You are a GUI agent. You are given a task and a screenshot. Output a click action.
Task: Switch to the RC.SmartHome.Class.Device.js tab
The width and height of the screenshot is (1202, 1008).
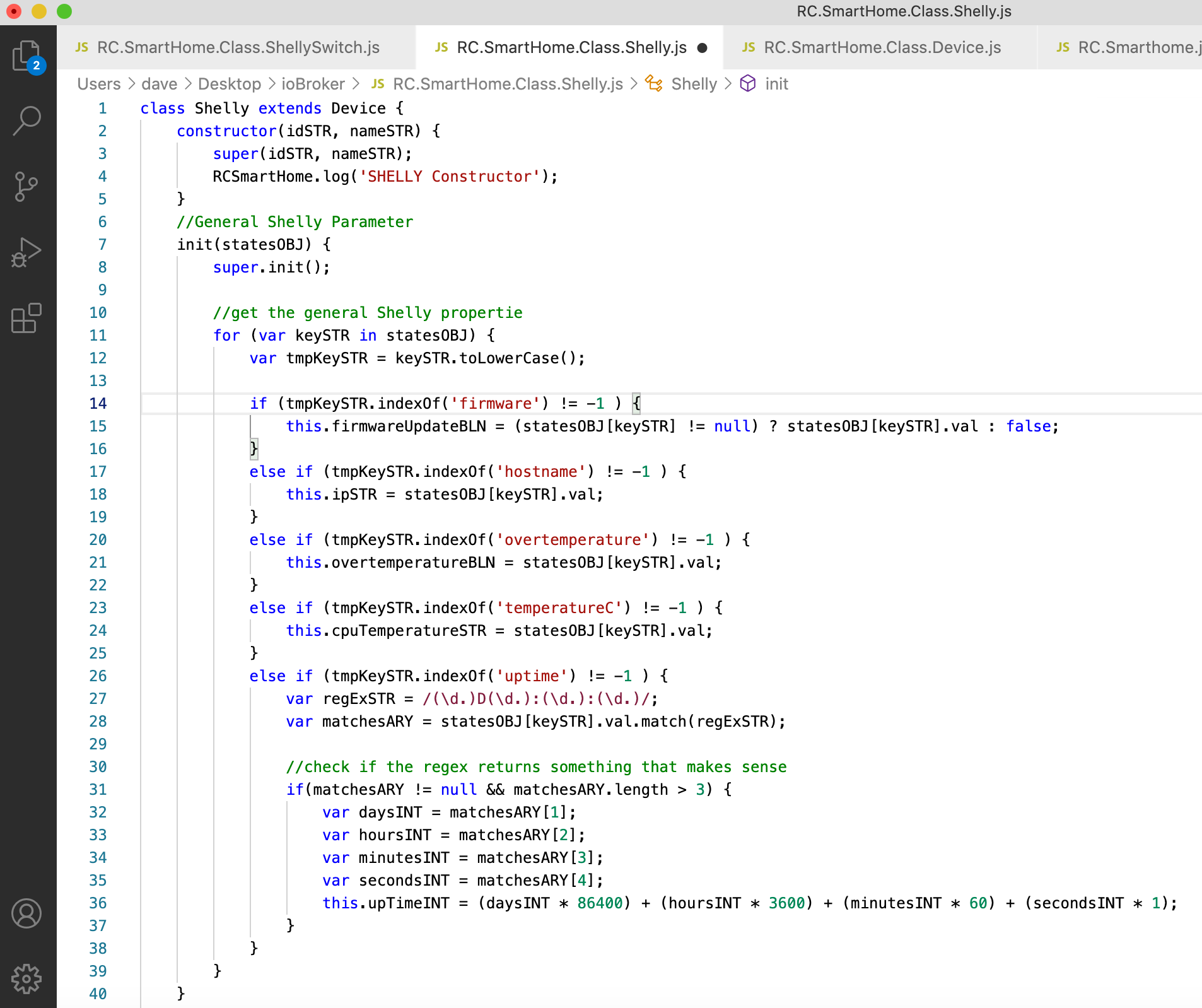(881, 47)
